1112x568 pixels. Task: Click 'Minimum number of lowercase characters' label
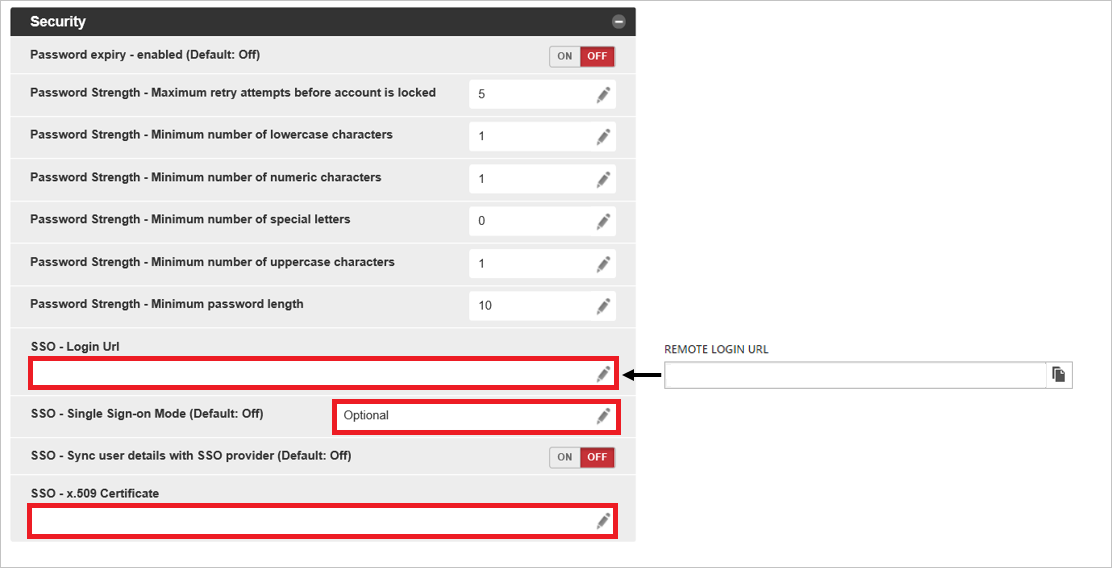click(x=211, y=134)
